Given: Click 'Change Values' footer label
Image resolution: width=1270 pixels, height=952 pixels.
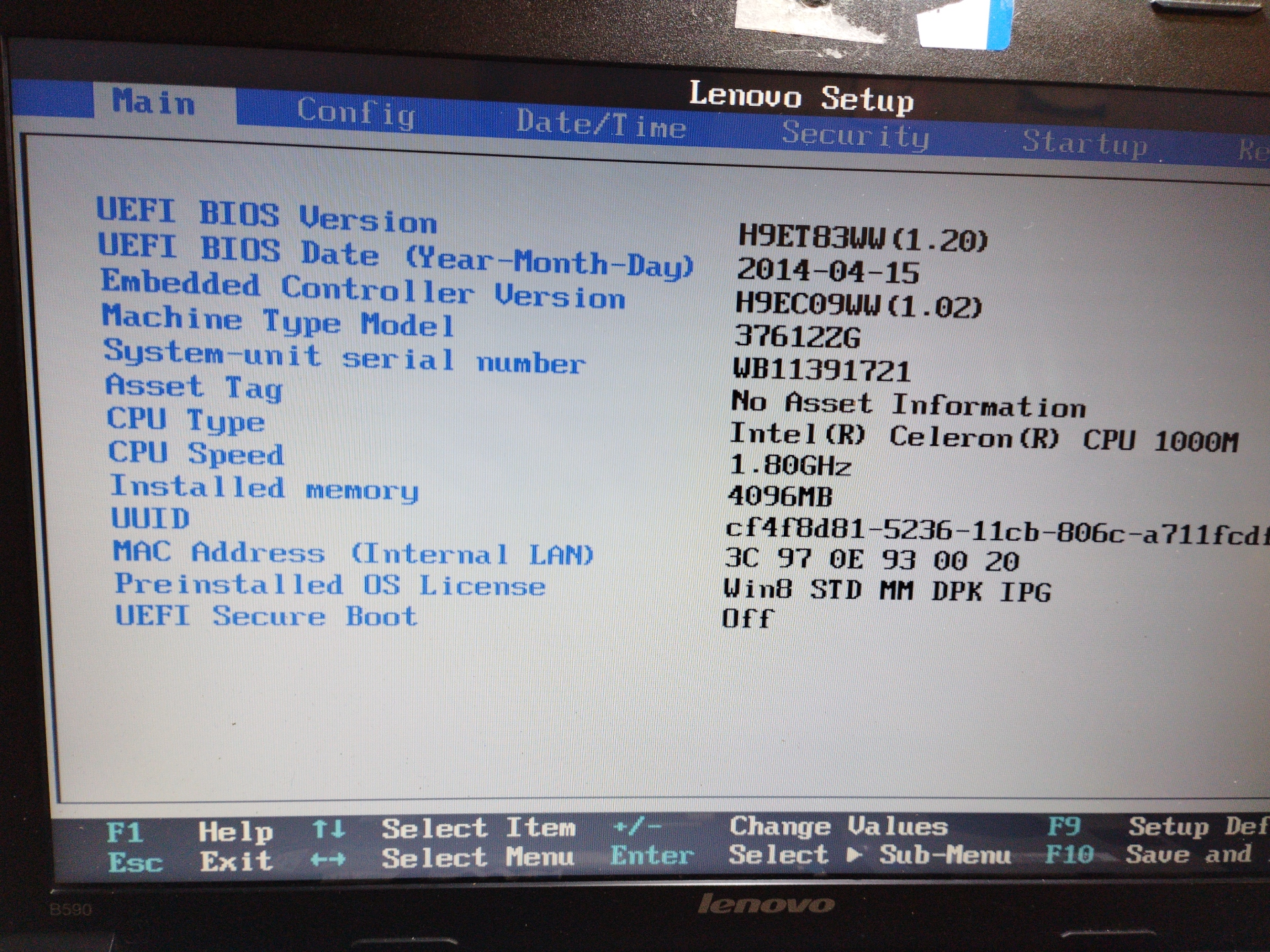Looking at the screenshot, I should click(x=839, y=826).
